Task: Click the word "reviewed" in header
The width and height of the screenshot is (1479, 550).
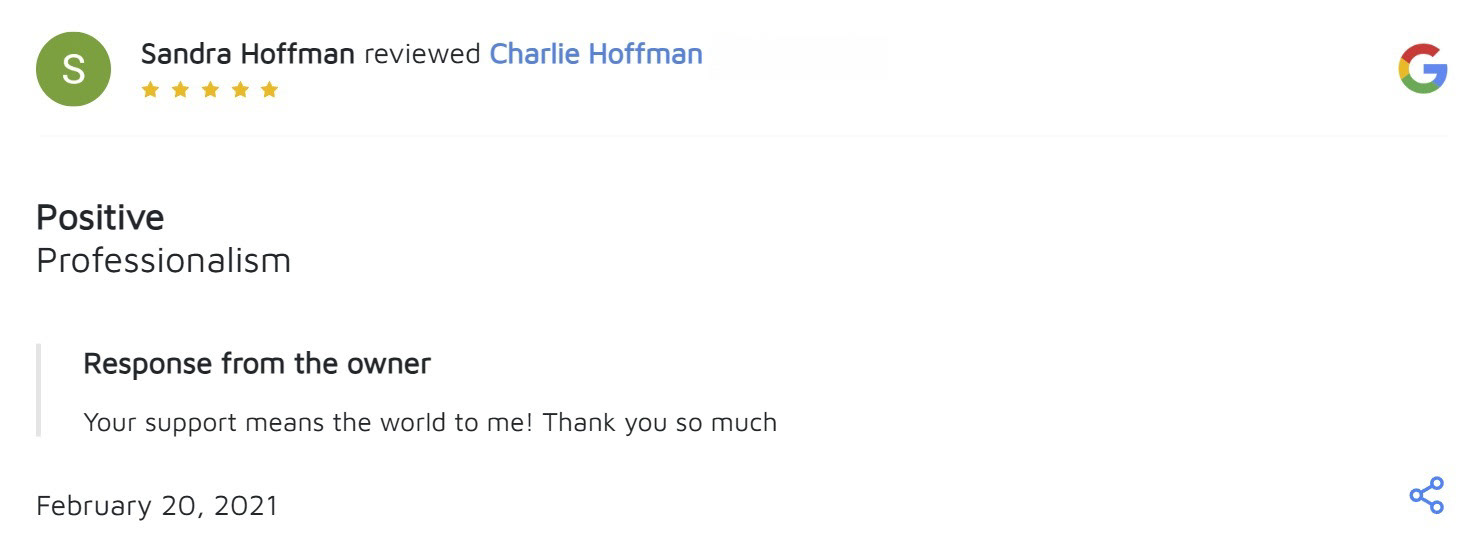Action: point(422,53)
